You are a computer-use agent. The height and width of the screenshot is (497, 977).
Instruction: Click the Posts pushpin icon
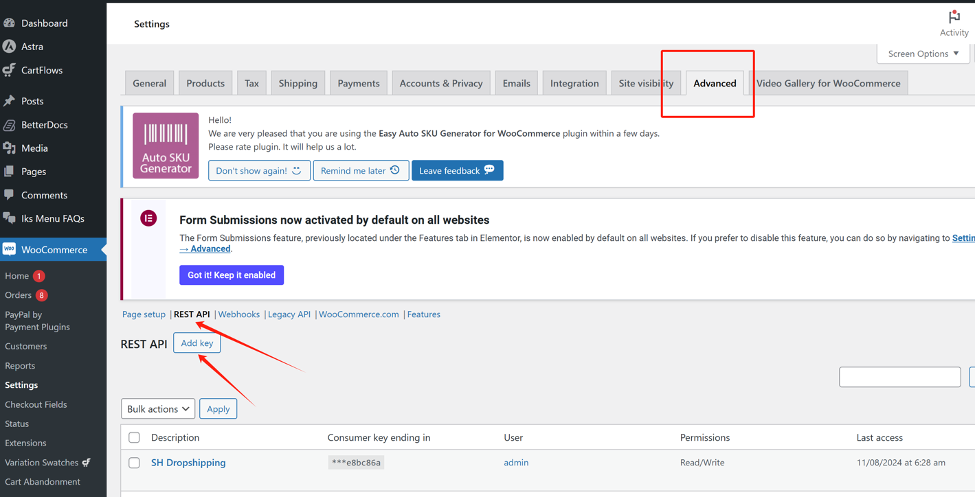[x=9, y=101]
